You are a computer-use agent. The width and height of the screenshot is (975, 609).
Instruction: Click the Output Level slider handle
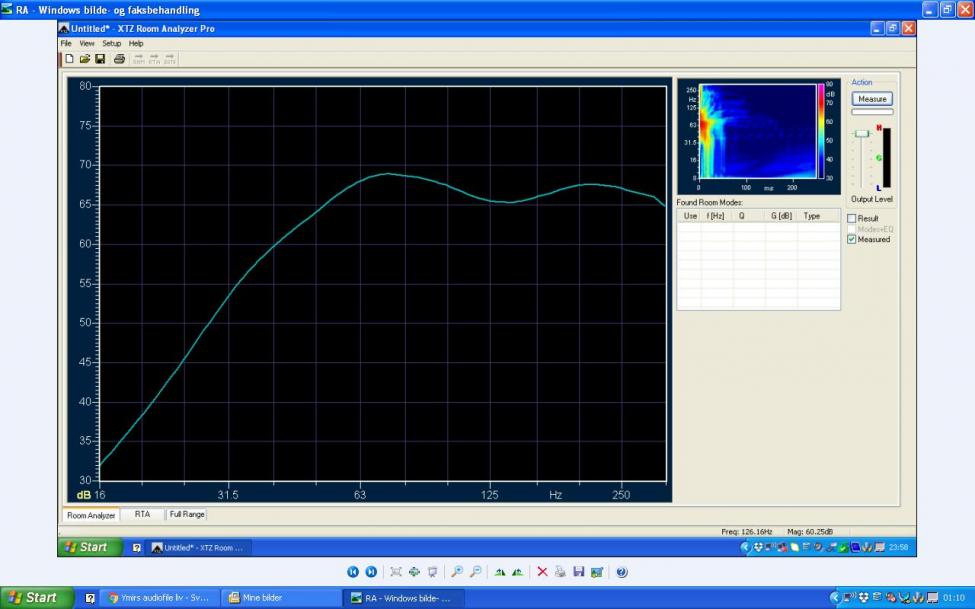[x=861, y=134]
